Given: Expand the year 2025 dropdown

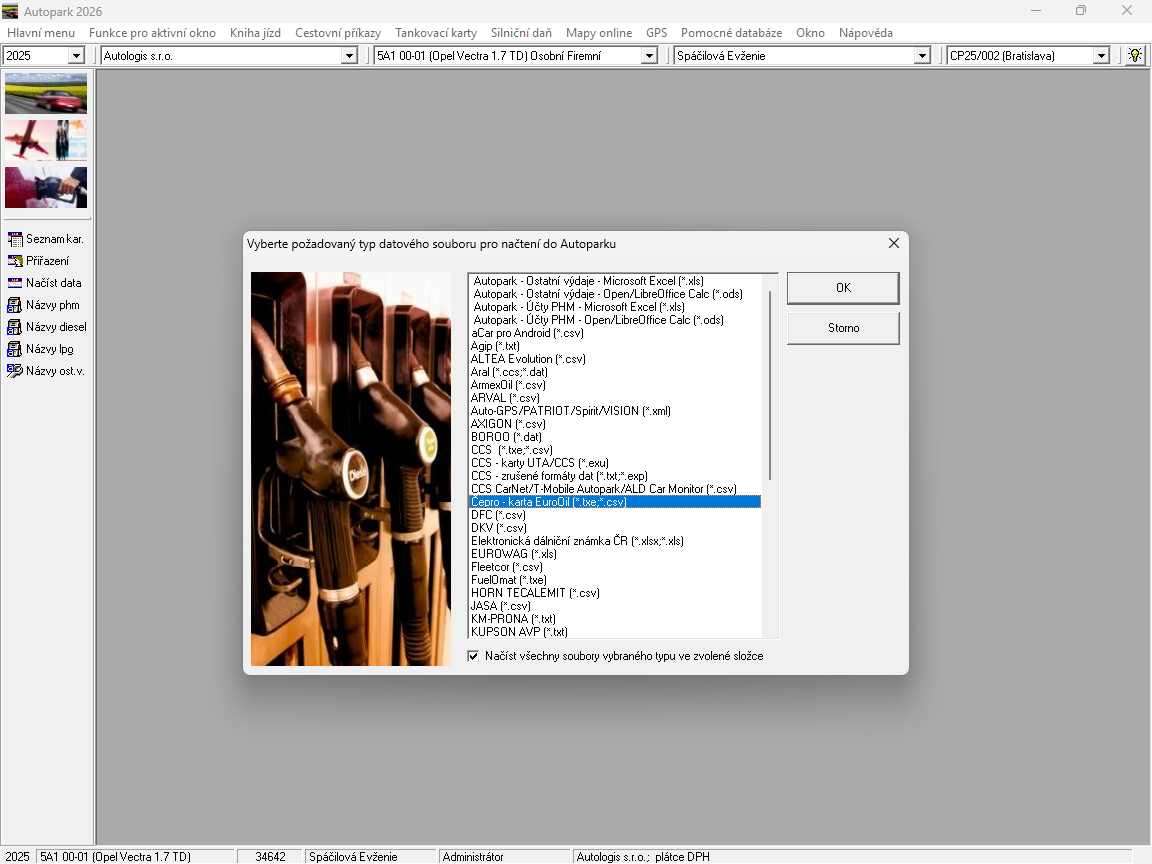Looking at the screenshot, I should point(76,56).
